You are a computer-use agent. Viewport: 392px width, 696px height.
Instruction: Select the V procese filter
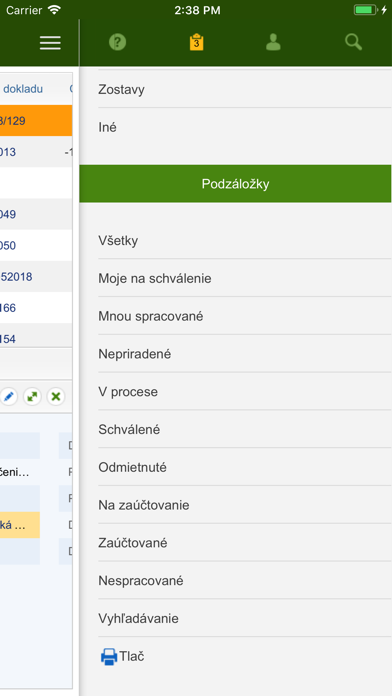(x=244, y=392)
